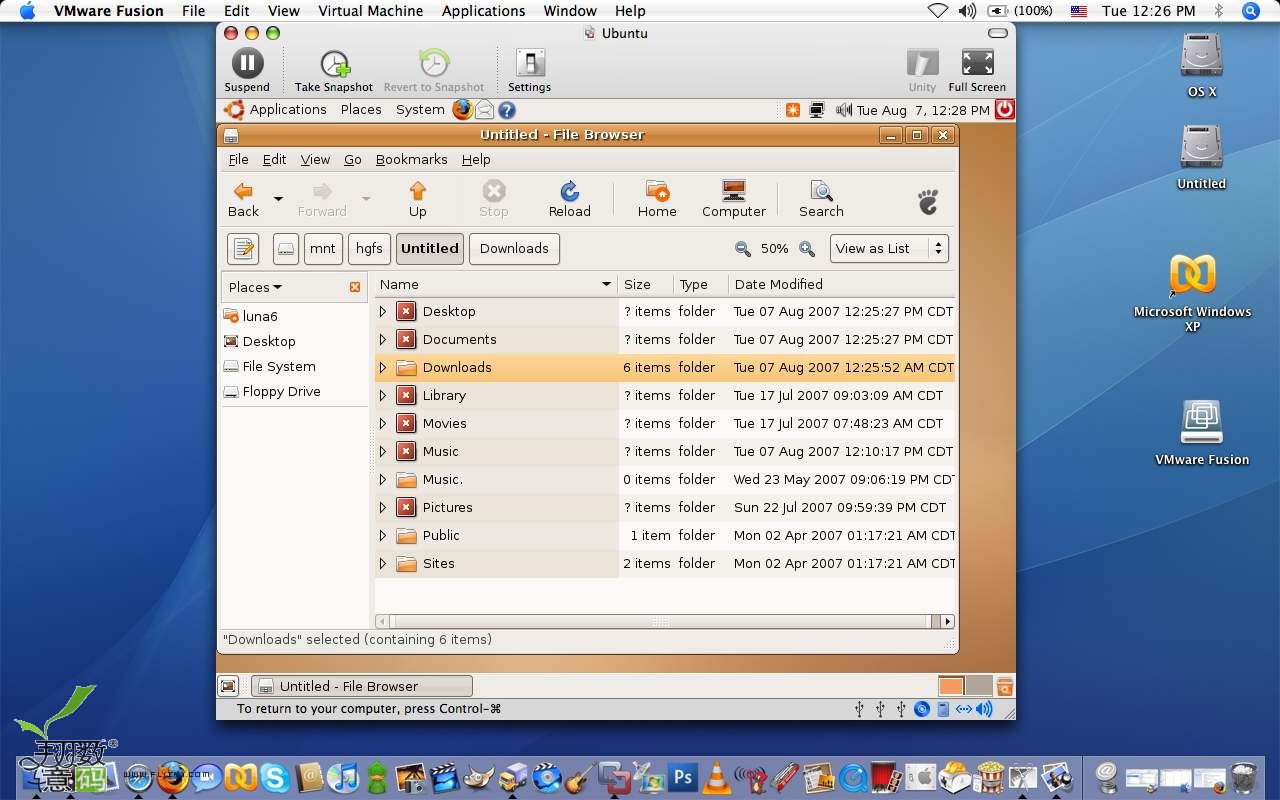Click the red power quit button in Ubuntu panel
Viewport: 1280px width, 800px height.
click(1005, 110)
